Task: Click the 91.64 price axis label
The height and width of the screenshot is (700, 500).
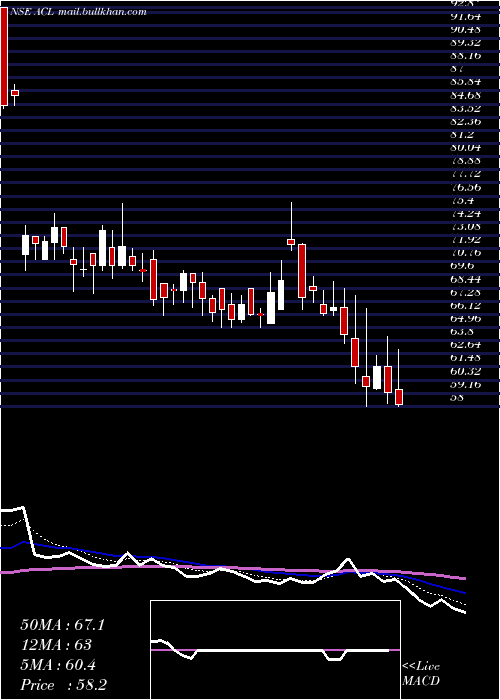Action: coord(466,17)
